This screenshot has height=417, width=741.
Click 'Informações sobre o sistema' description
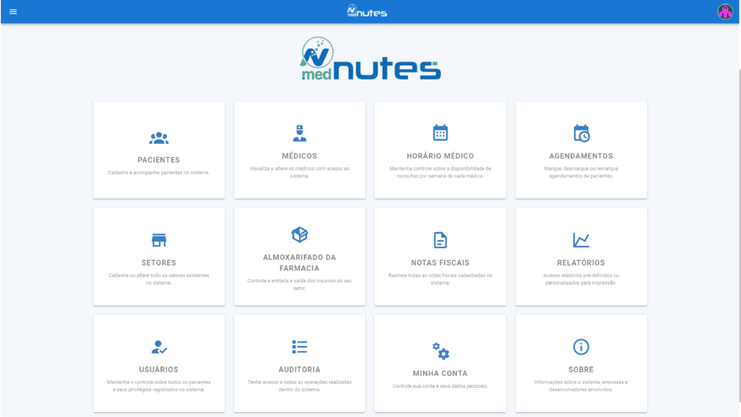[581, 386]
